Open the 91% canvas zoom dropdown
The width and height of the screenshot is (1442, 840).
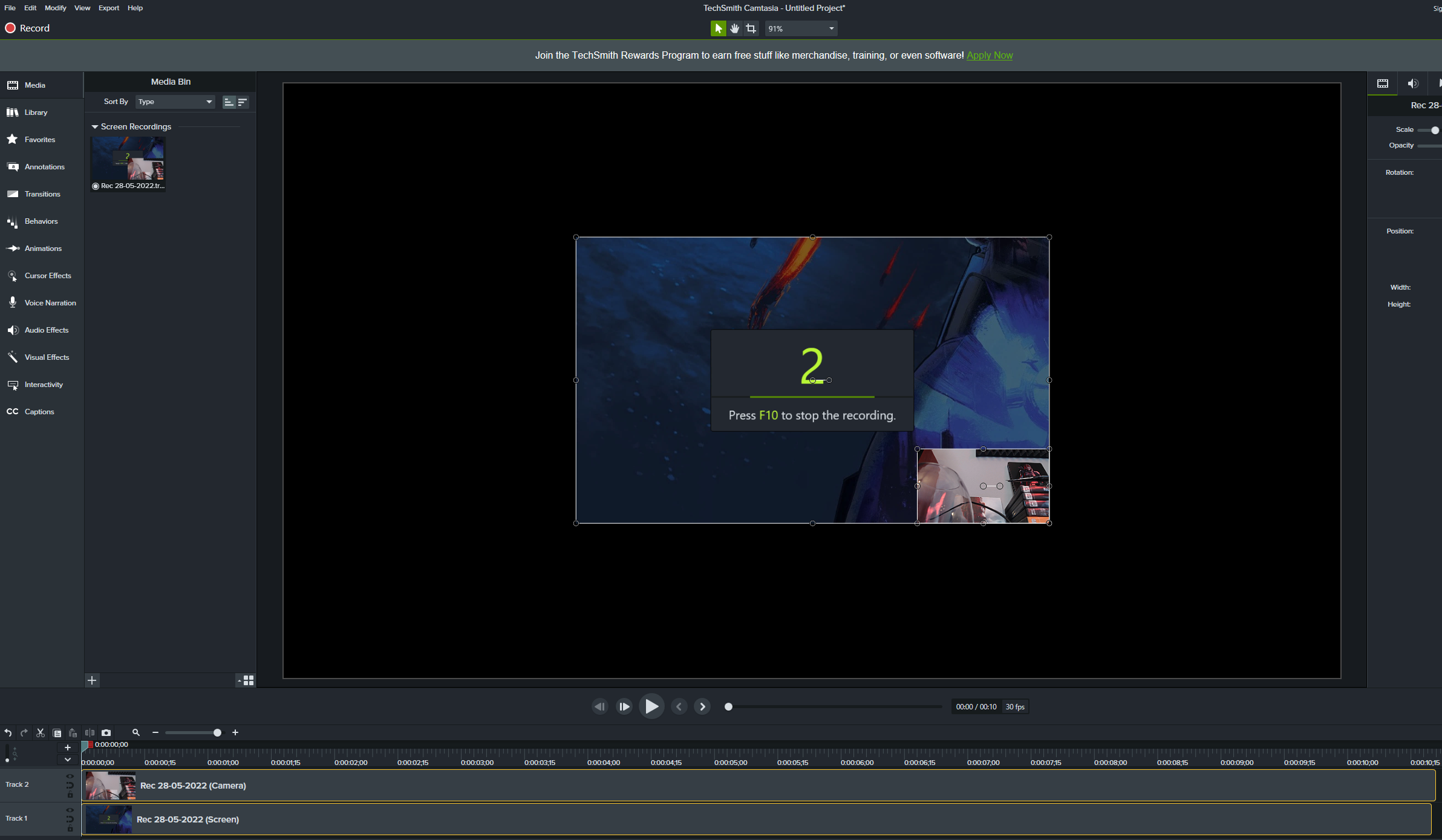[801, 28]
